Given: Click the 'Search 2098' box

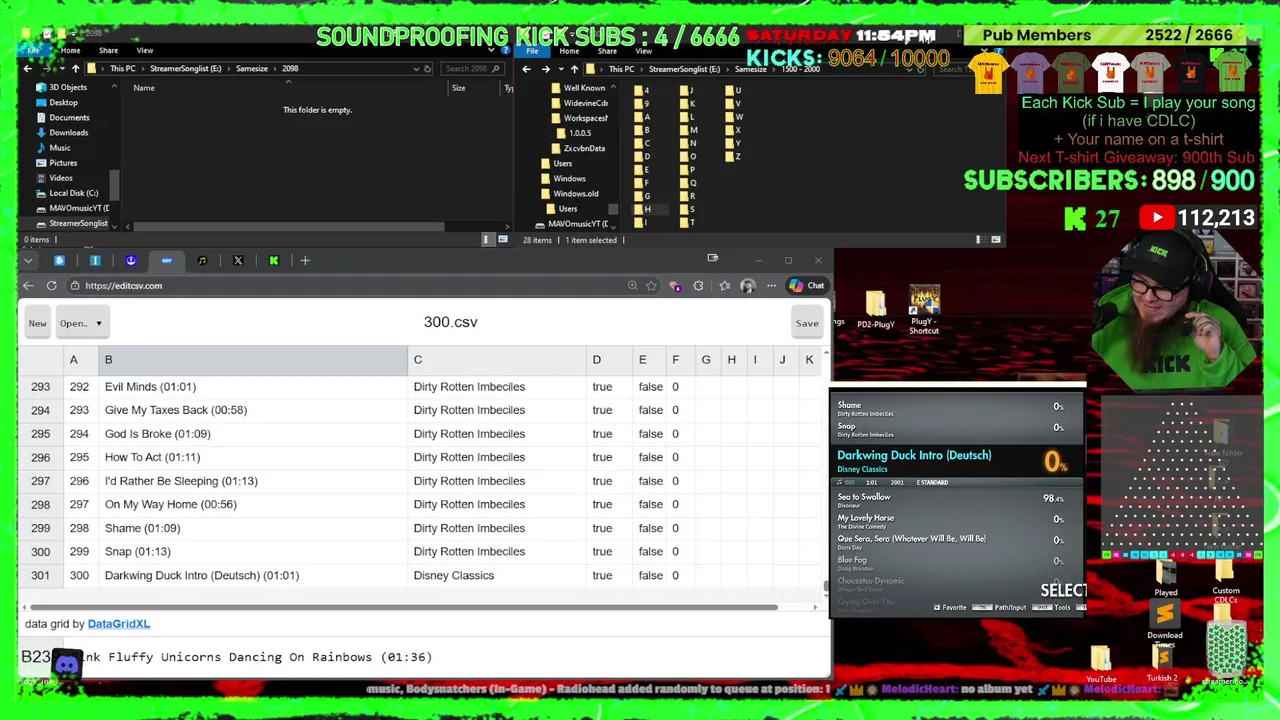Looking at the screenshot, I should [473, 69].
